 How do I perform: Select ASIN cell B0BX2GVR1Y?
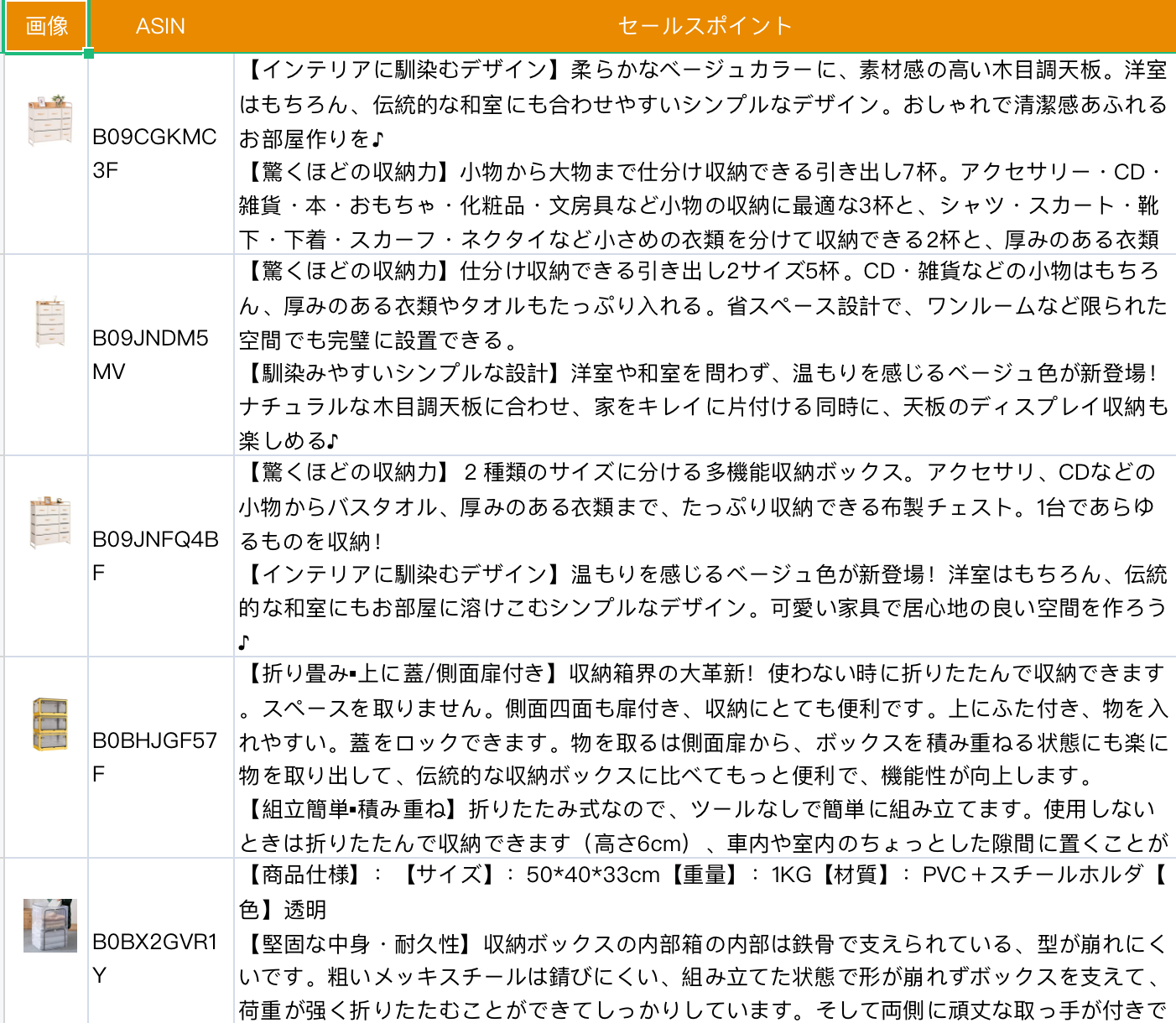coord(161,941)
